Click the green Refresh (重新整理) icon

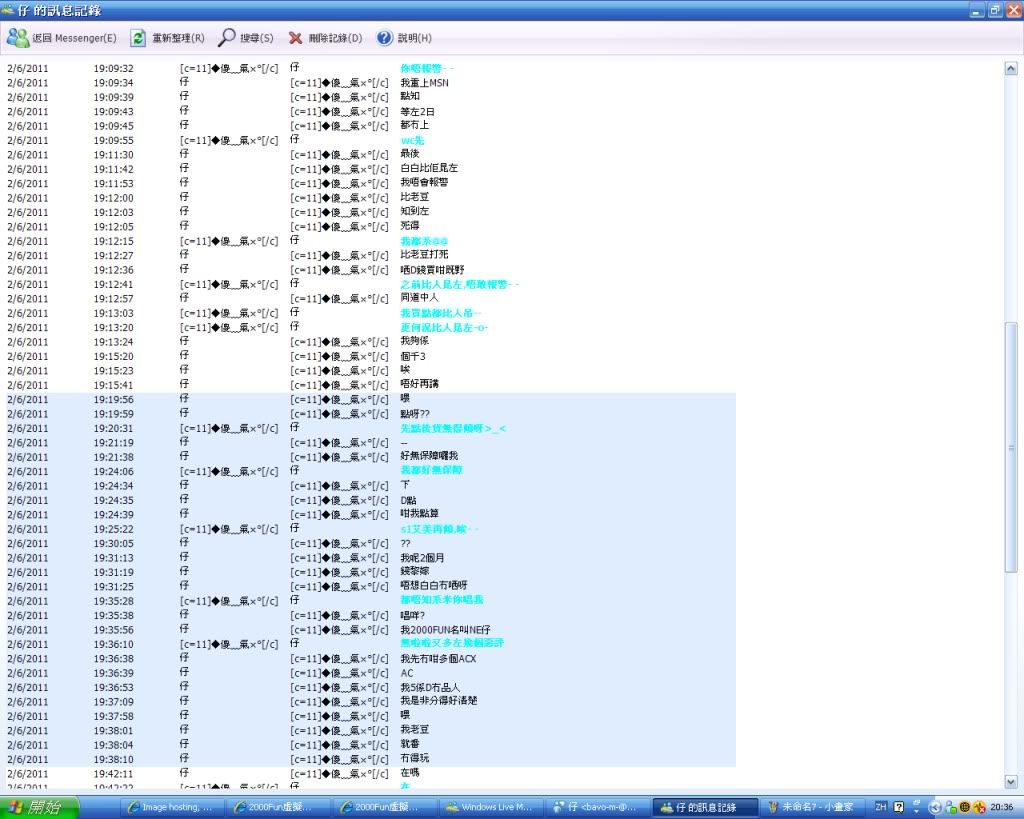coord(138,38)
